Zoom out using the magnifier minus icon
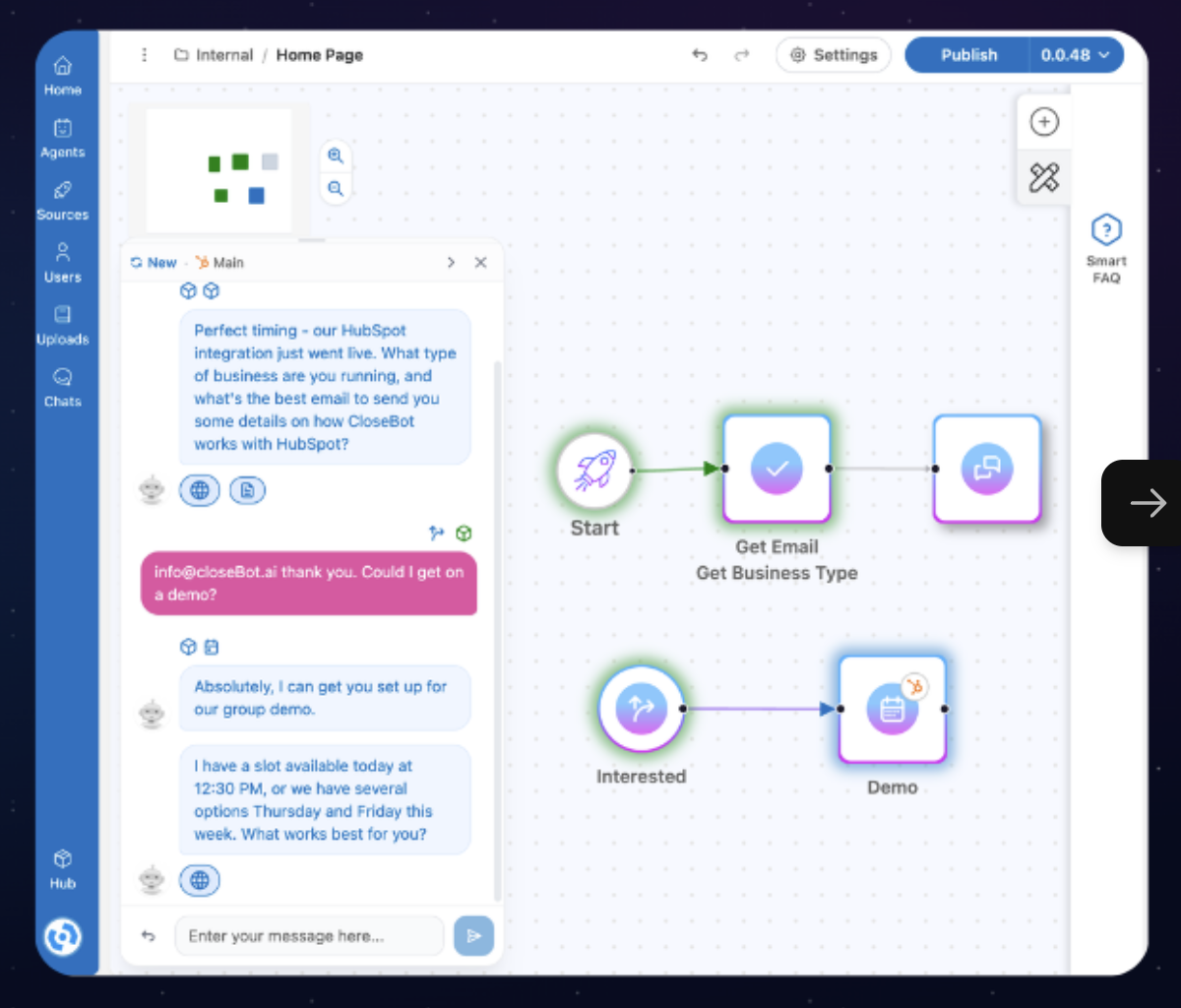This screenshot has width=1181, height=1008. click(x=336, y=188)
